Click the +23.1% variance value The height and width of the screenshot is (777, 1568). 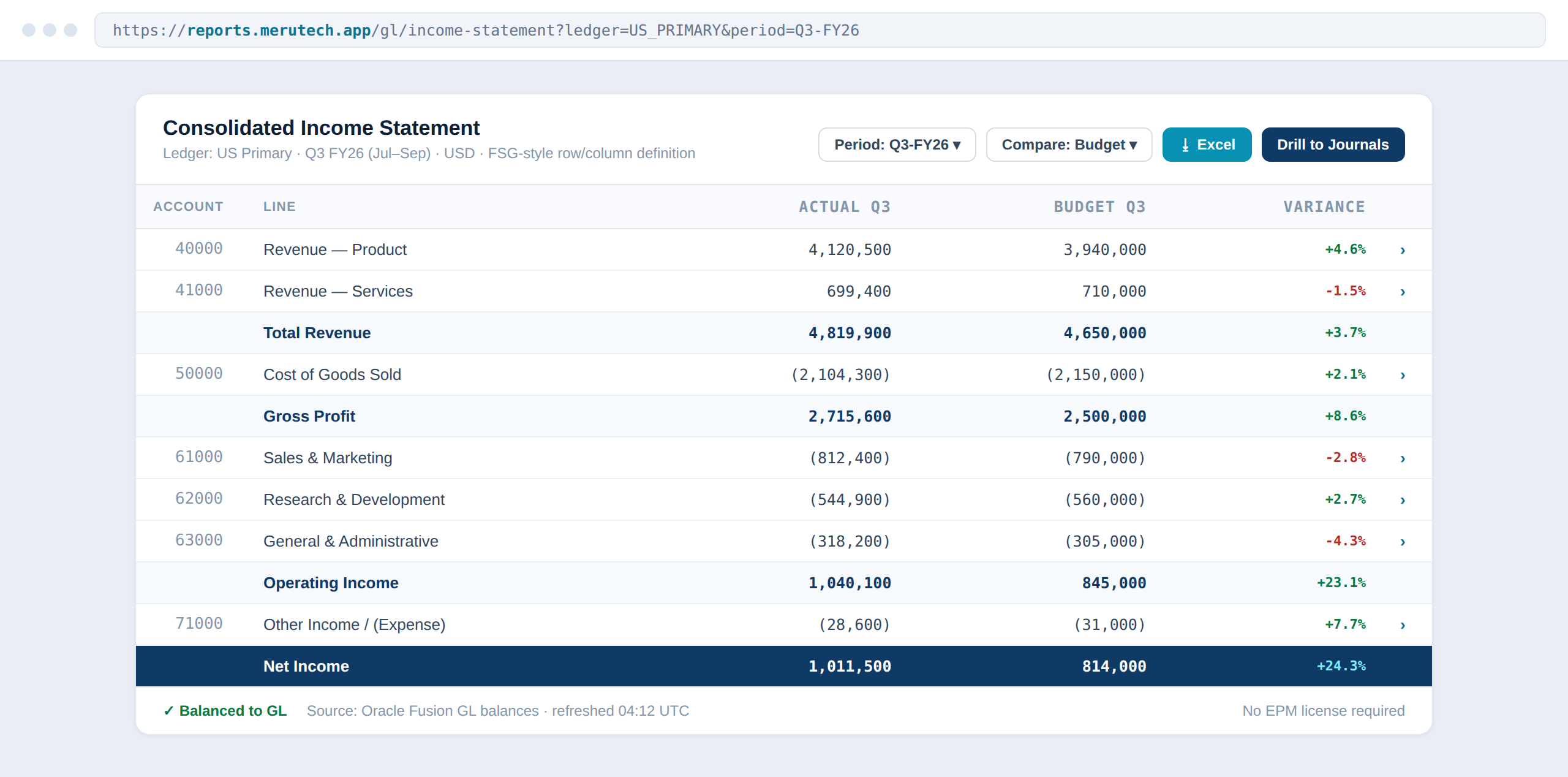pos(1341,582)
